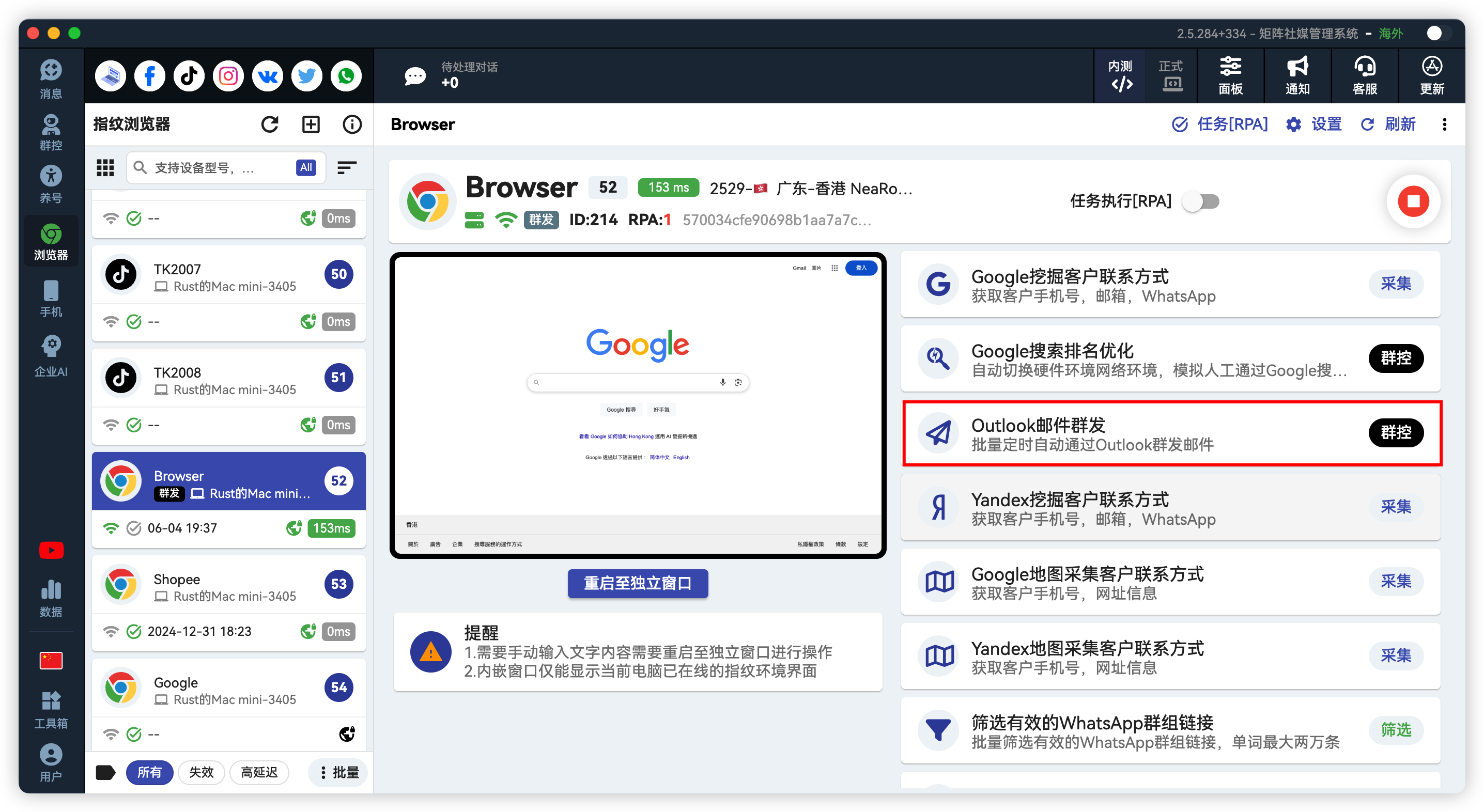Switch to grid view of browser list
Image resolution: width=1484 pixels, height=812 pixels.
pyautogui.click(x=105, y=167)
